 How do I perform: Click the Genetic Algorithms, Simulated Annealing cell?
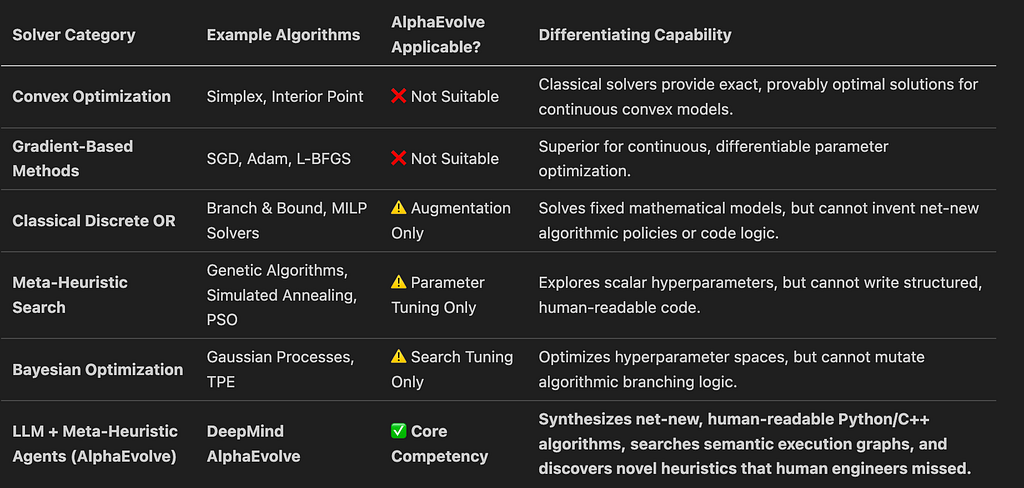281,295
